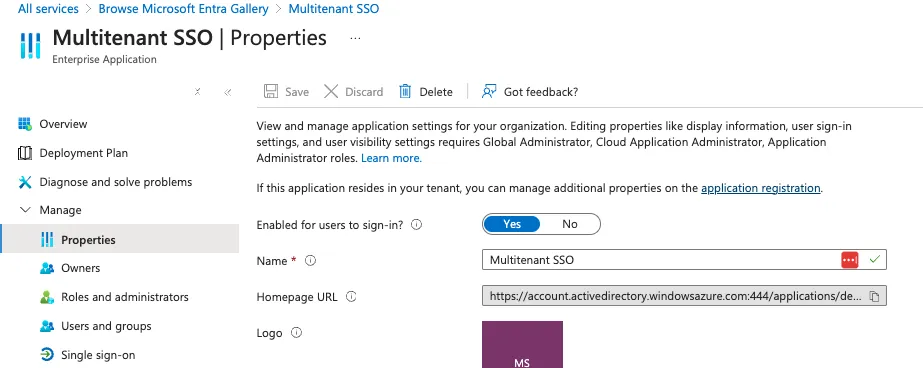The height and width of the screenshot is (368, 923).
Task: Click the Overview grid icon
Action: 25,124
